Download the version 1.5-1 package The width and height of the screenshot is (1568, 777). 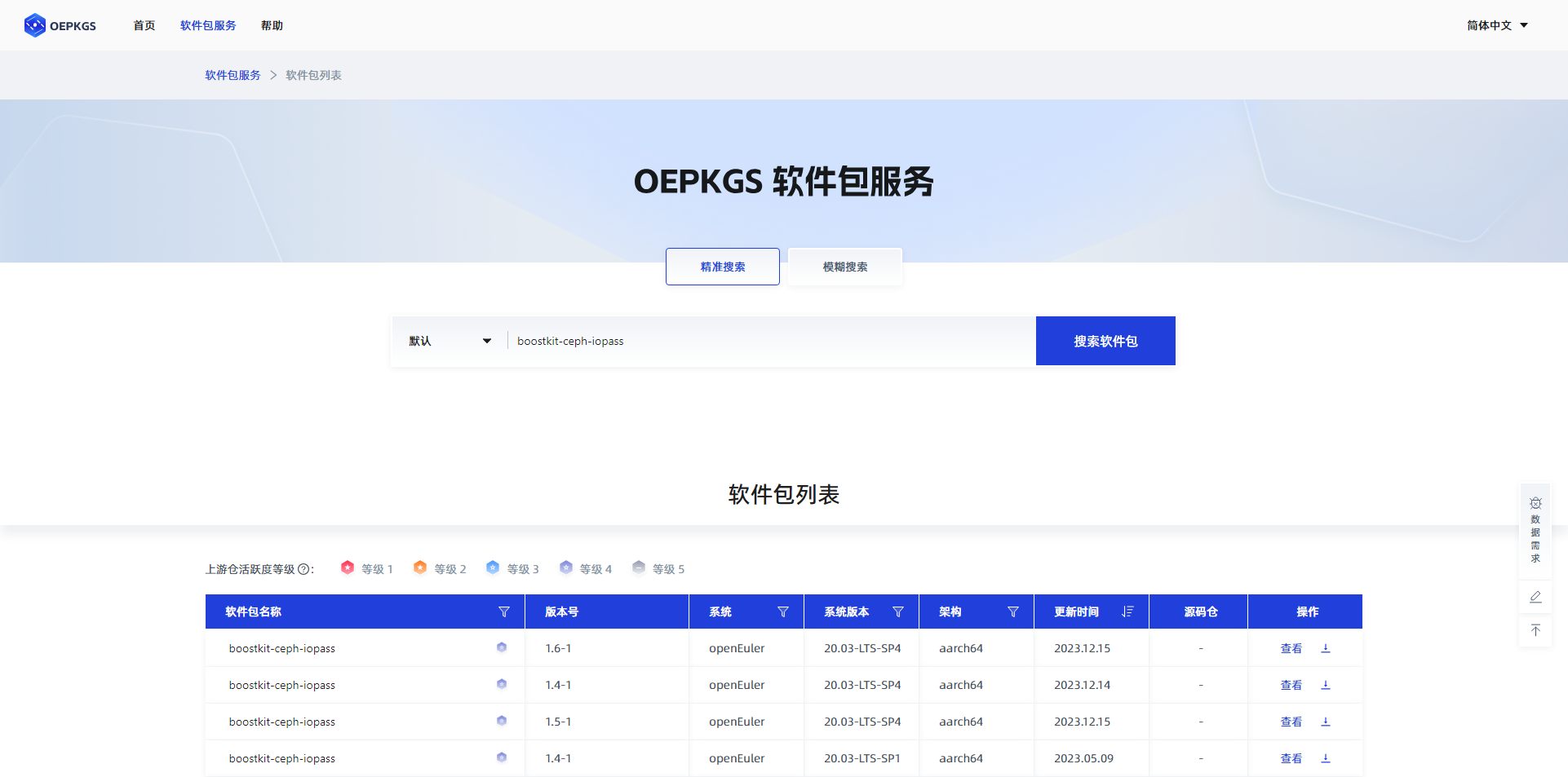tap(1326, 722)
